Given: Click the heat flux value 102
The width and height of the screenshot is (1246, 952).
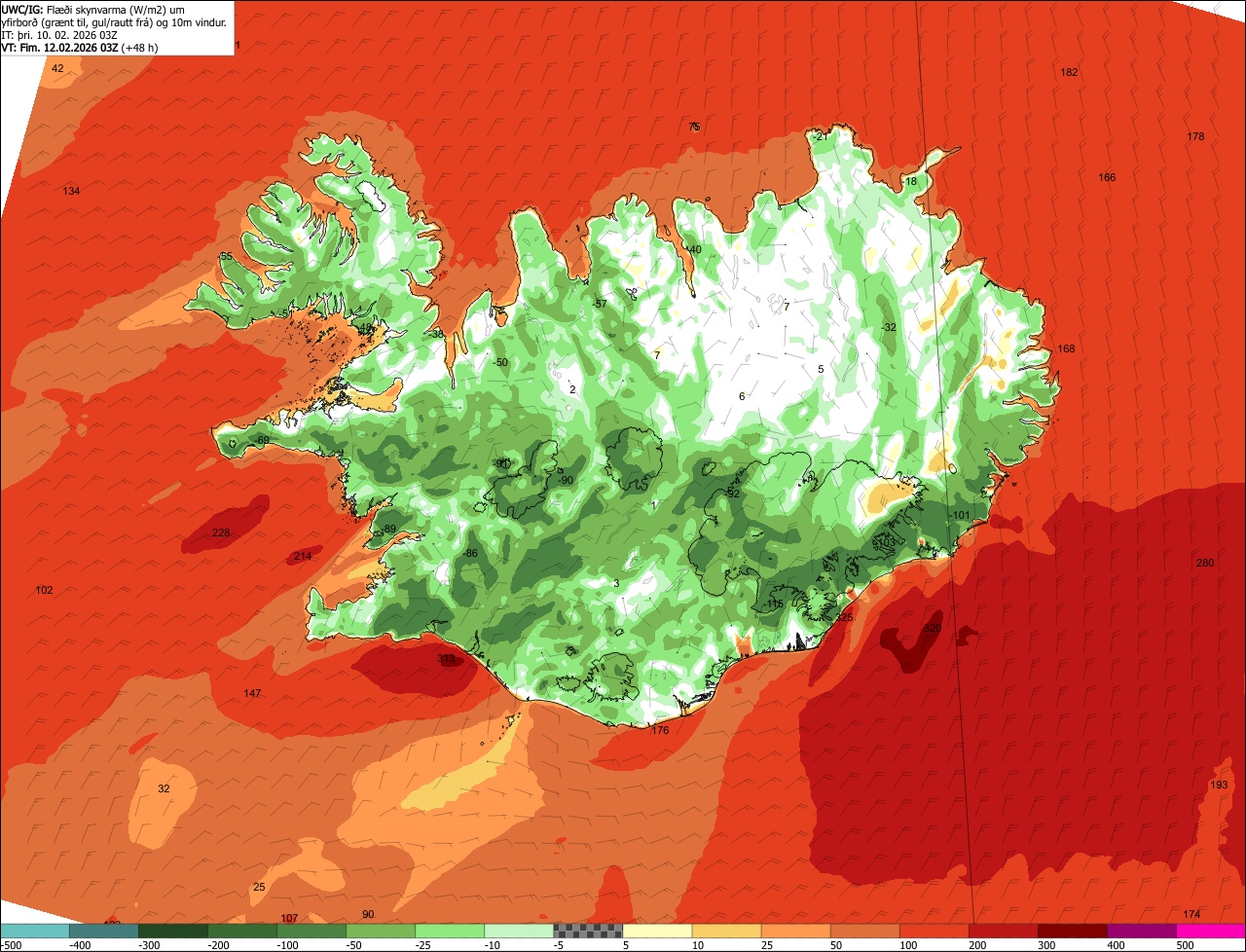Looking at the screenshot, I should click(44, 590).
